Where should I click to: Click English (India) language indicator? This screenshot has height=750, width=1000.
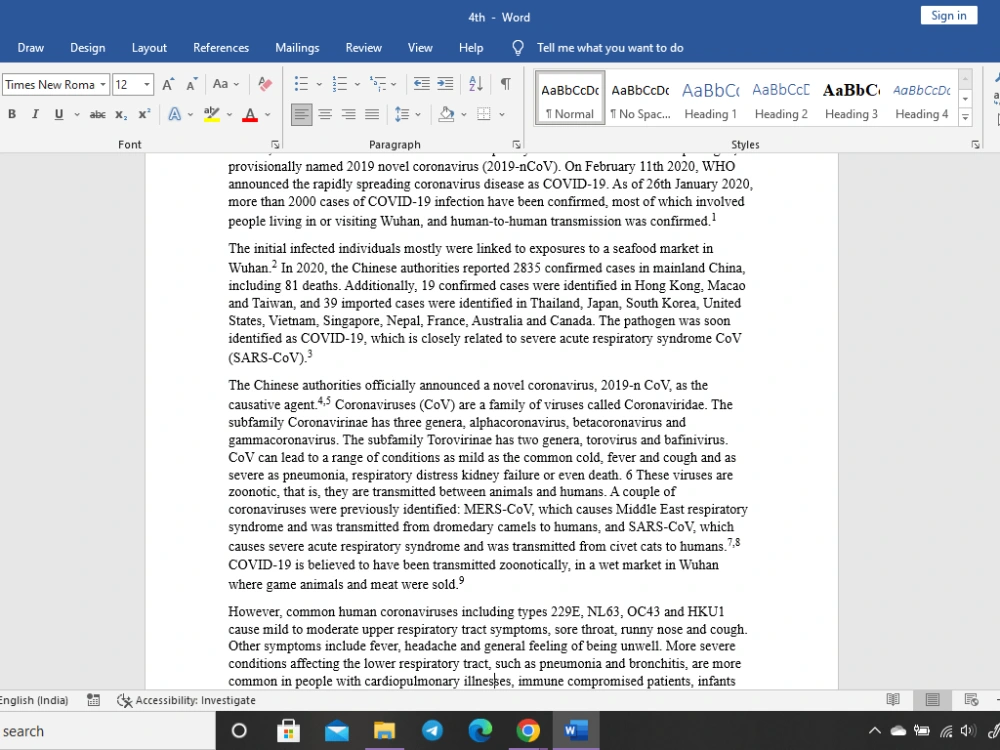click(34, 700)
